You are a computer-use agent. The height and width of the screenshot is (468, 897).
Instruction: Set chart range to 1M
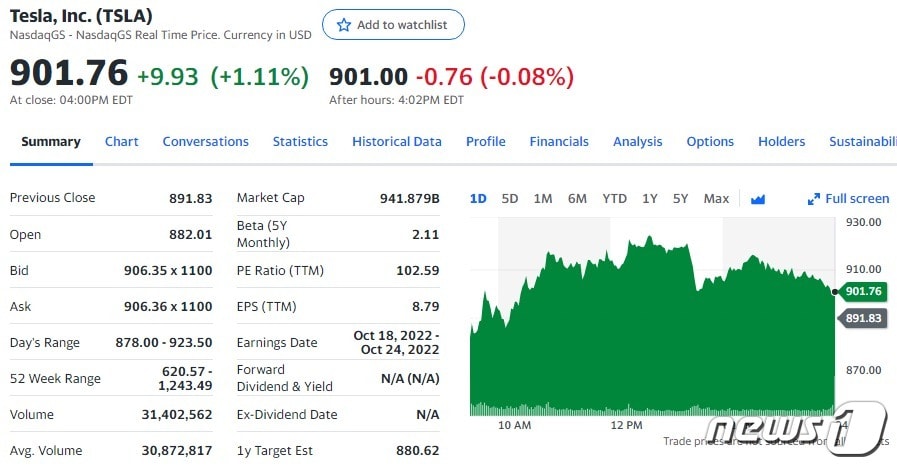click(x=543, y=199)
